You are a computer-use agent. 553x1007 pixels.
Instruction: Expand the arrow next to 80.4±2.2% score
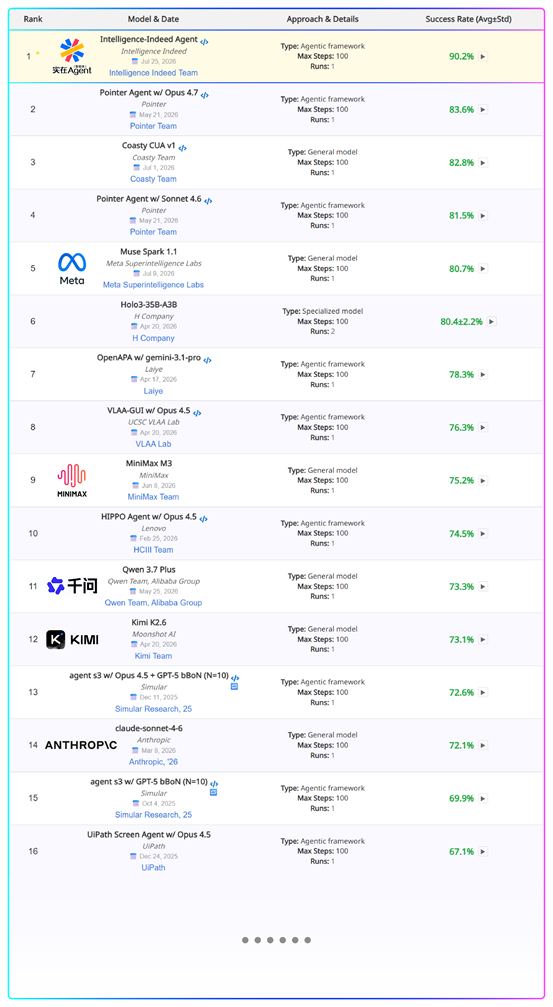coord(491,321)
